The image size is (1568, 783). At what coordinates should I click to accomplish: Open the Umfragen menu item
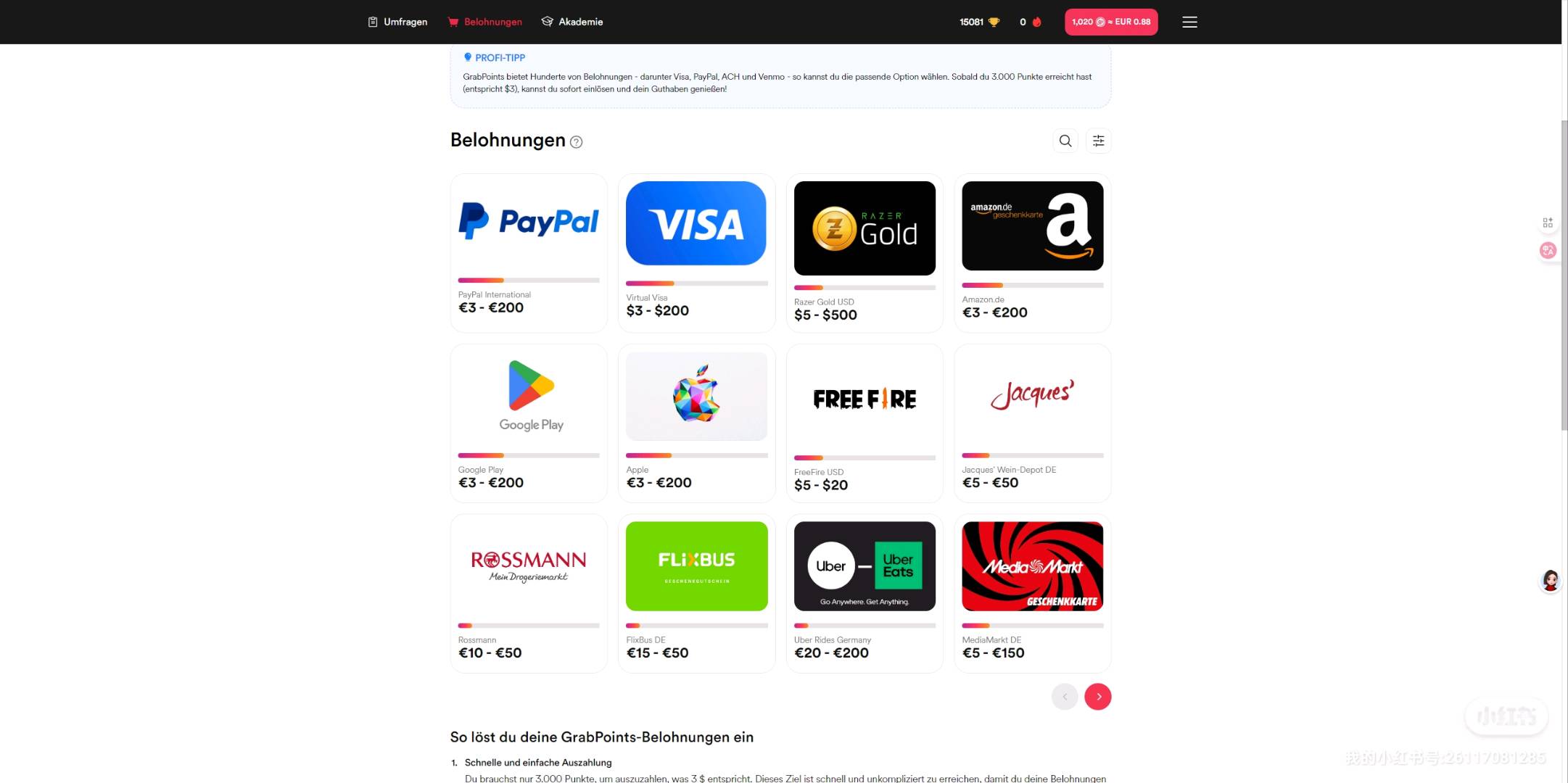click(x=397, y=22)
